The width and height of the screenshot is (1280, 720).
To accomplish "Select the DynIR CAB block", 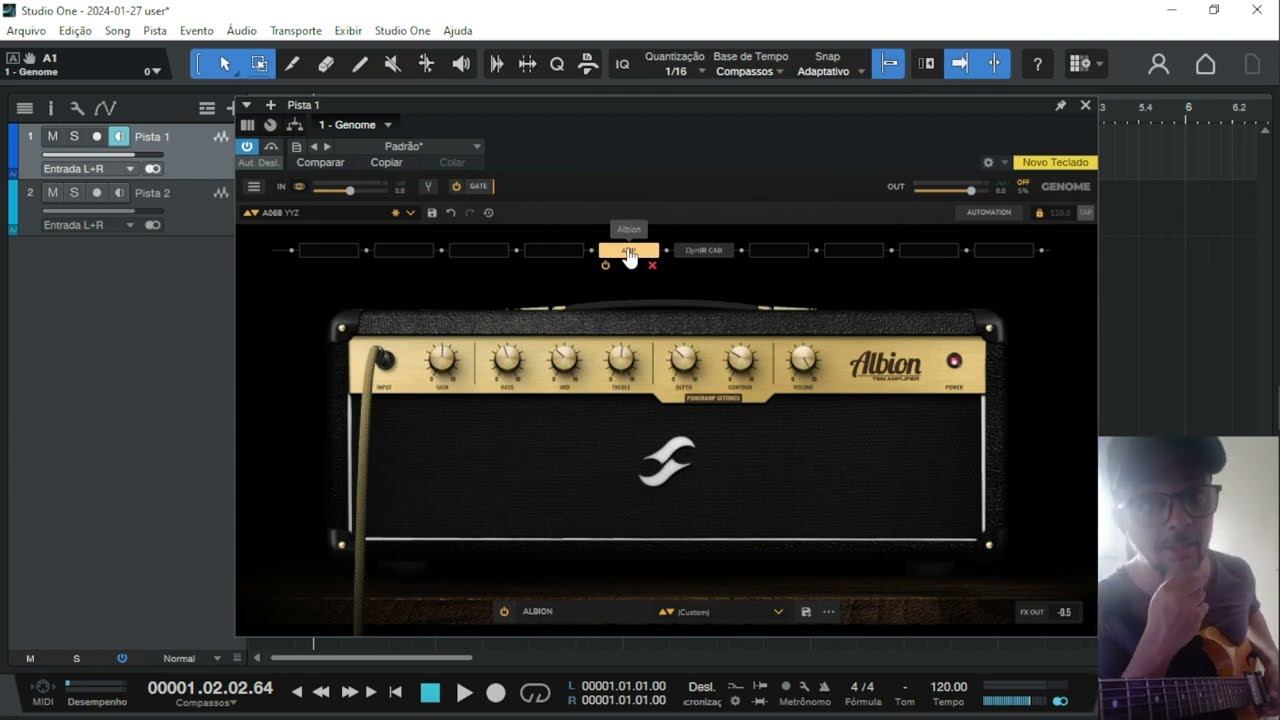I will 704,251.
